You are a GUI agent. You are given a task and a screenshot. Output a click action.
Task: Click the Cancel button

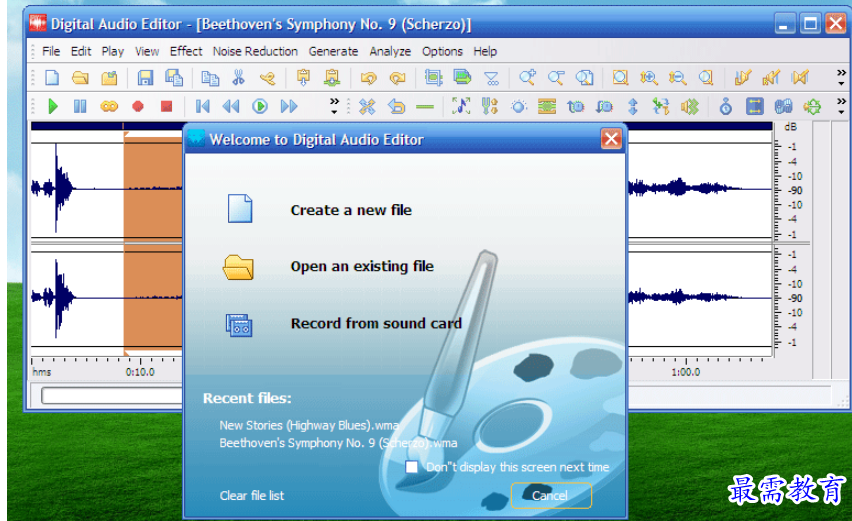[x=551, y=495]
